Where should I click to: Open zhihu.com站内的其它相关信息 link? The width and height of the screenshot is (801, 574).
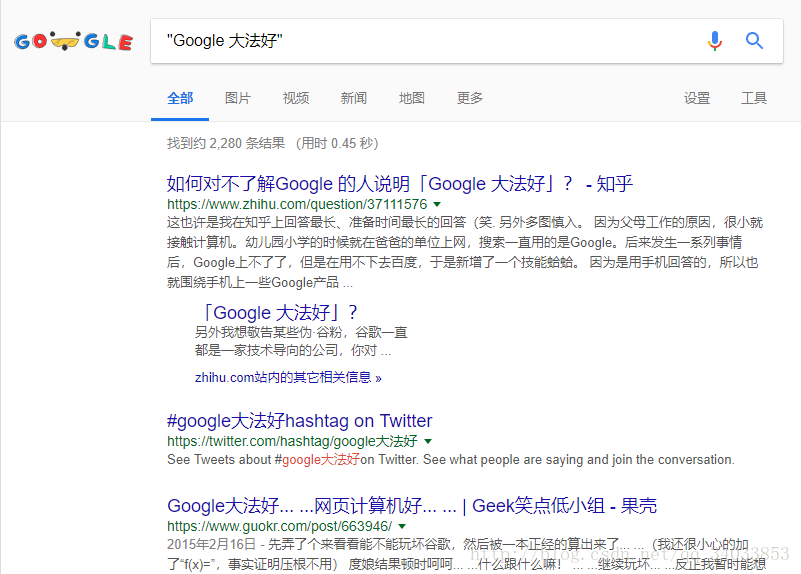[288, 377]
